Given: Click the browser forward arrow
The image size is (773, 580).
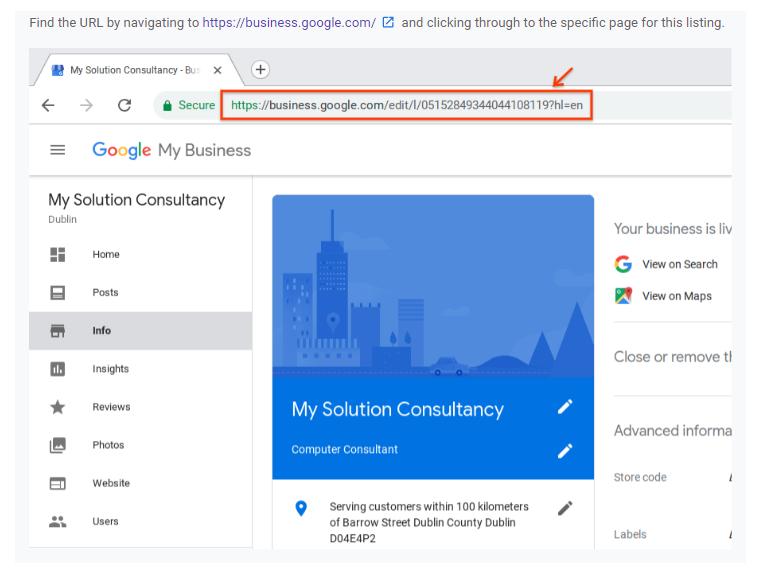Looking at the screenshot, I should click(86, 105).
